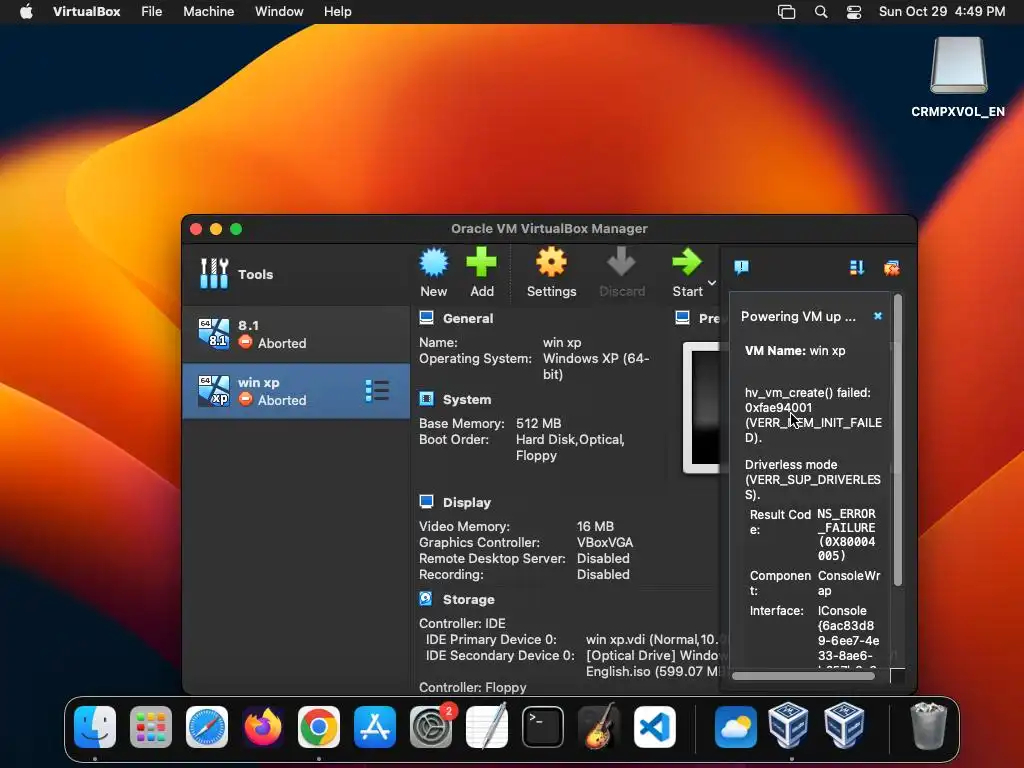Open the File menu
The width and height of the screenshot is (1024, 768).
click(x=152, y=12)
